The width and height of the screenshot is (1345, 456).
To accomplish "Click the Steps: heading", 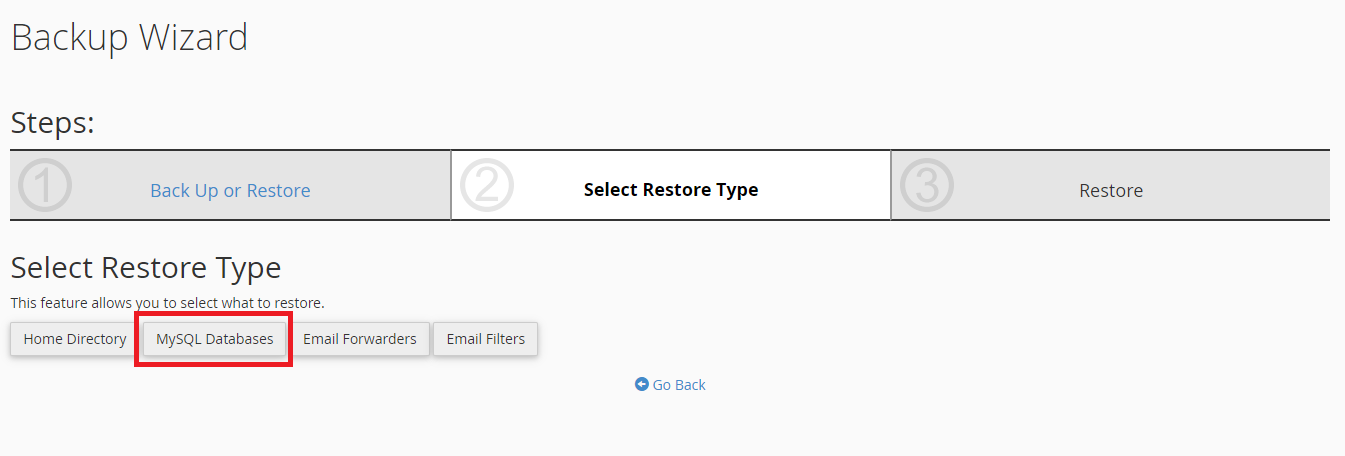I will [x=52, y=123].
